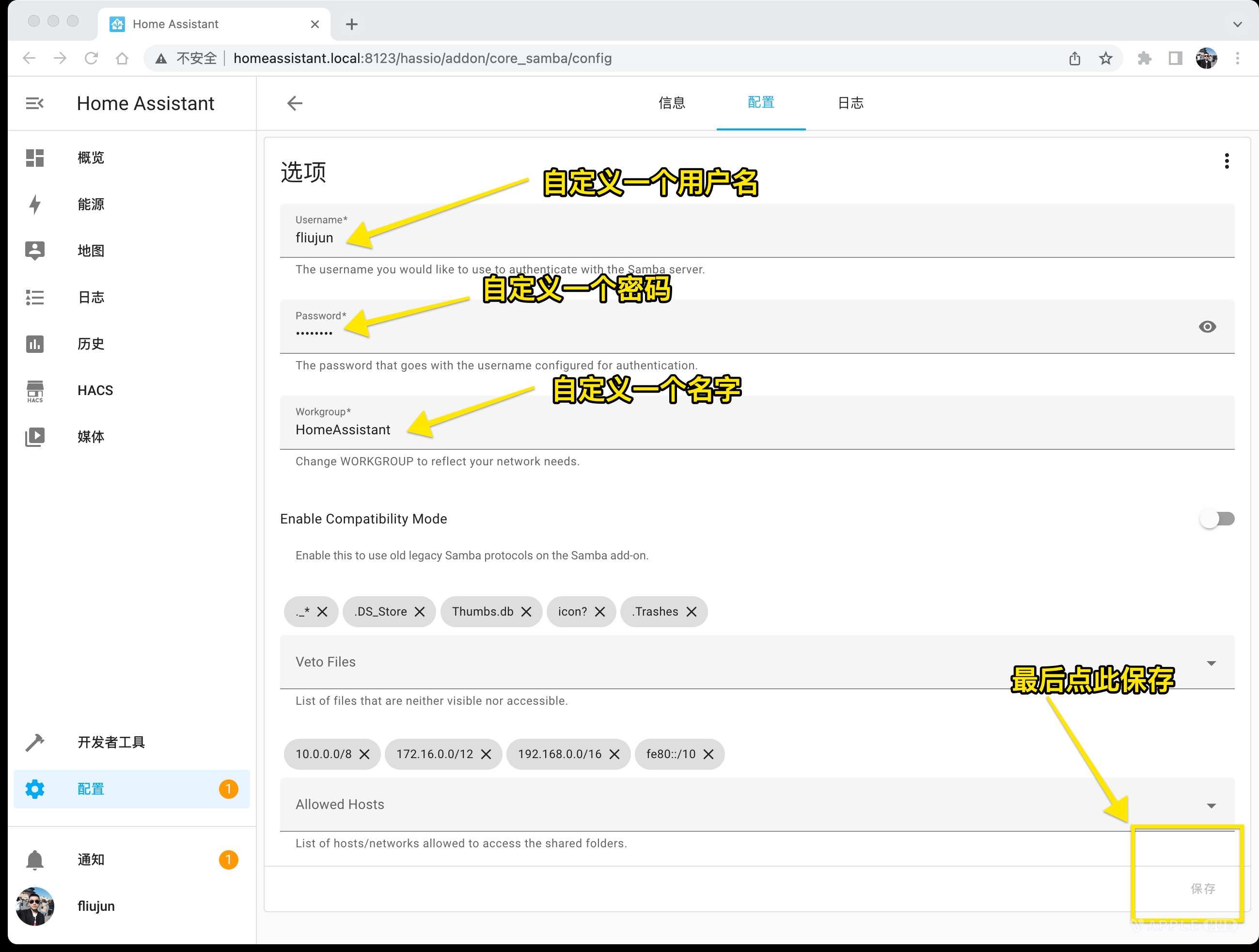Expand the Veto Files dropdown arrow

1211,663
